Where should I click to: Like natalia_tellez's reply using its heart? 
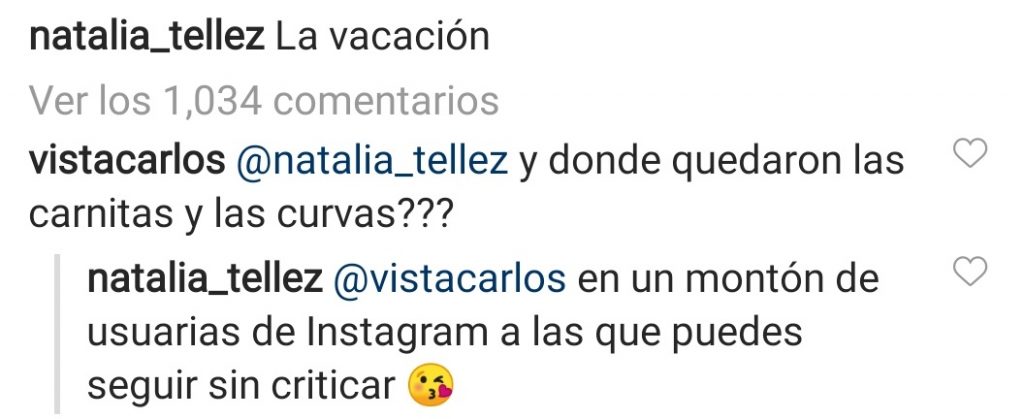[970, 271]
